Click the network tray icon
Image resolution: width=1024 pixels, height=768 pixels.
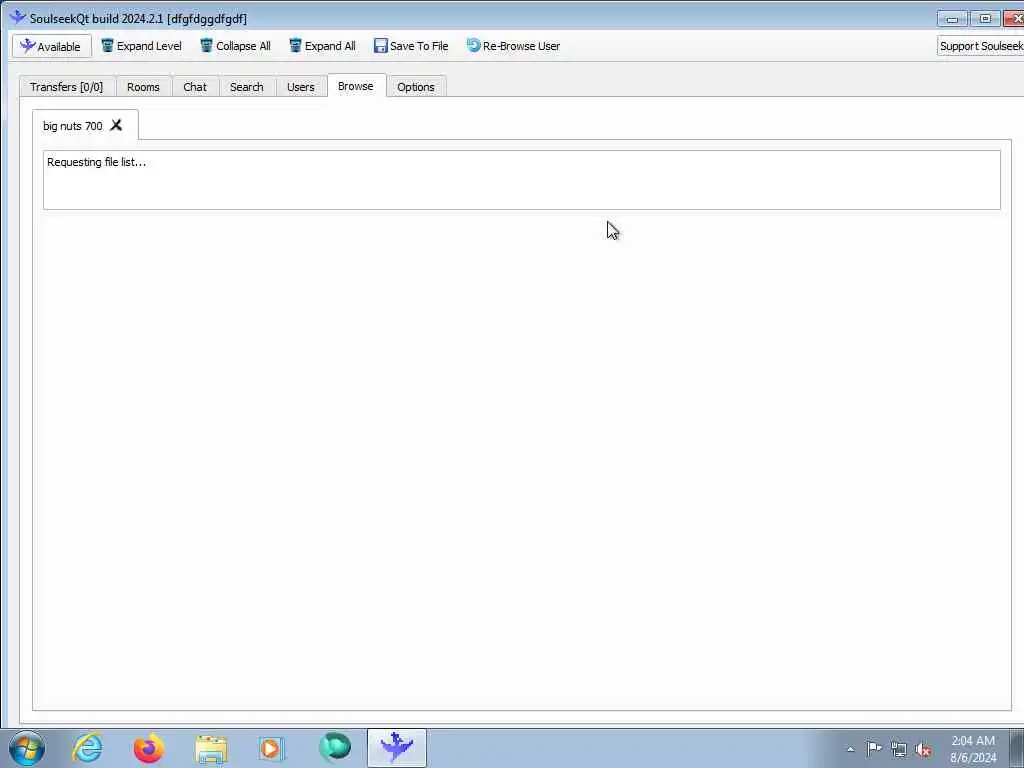pyautogui.click(x=899, y=749)
